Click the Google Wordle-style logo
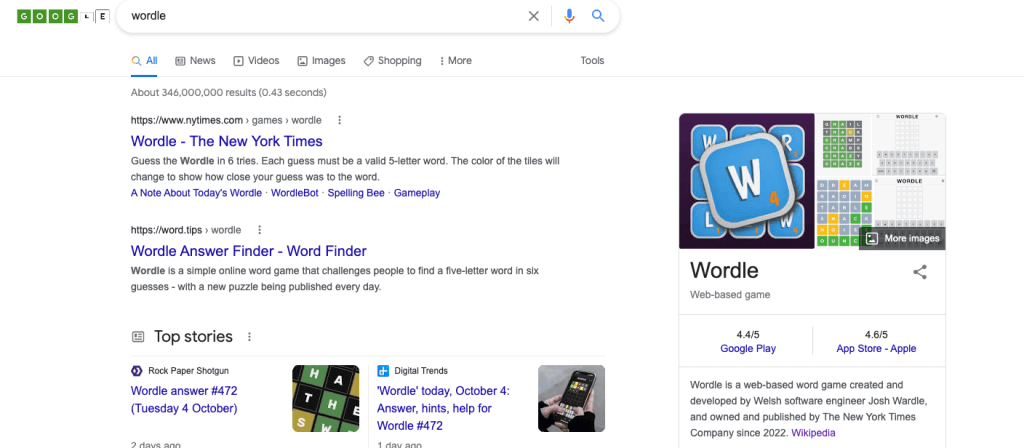This screenshot has height=448, width=1024. click(x=63, y=17)
